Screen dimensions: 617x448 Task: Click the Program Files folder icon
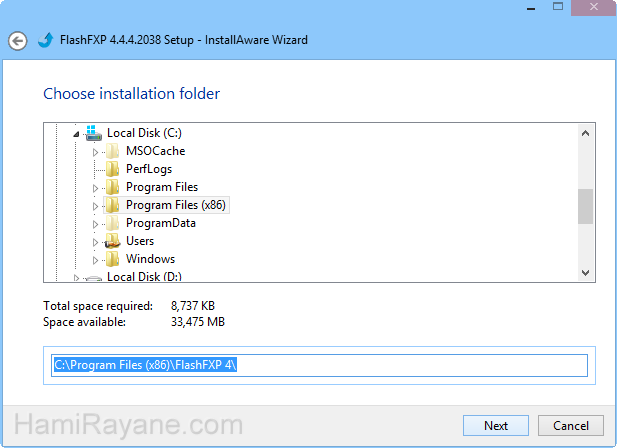pyautogui.click(x=113, y=187)
